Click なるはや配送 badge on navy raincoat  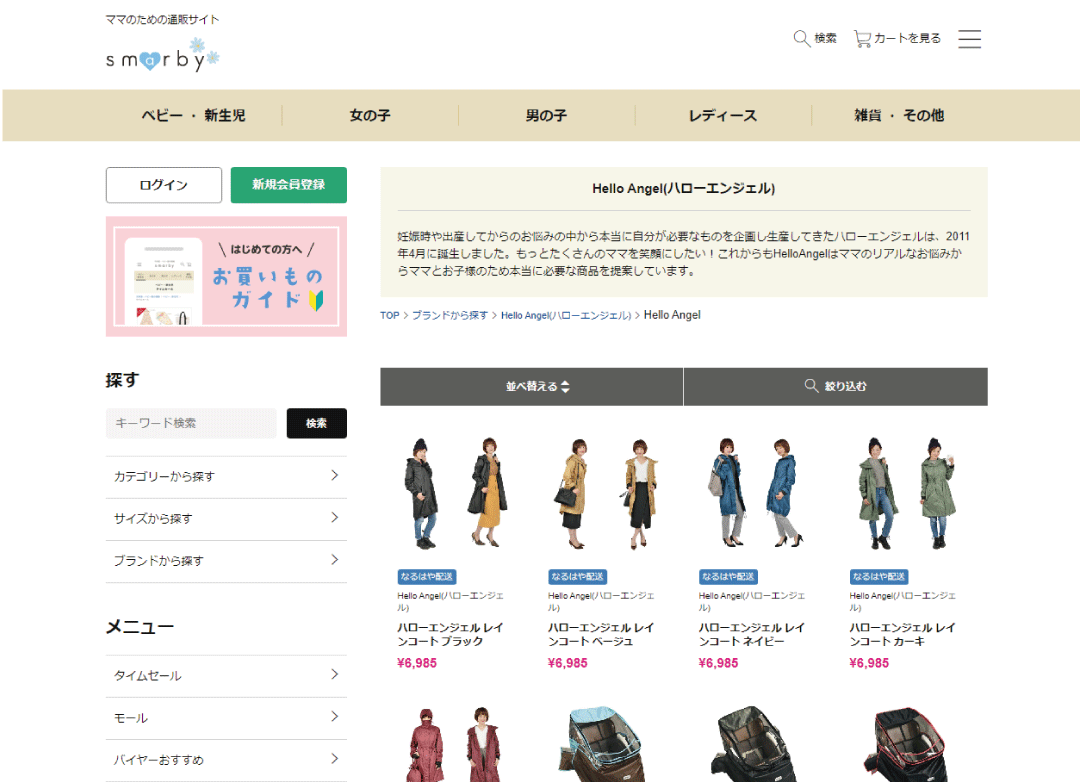(728, 577)
